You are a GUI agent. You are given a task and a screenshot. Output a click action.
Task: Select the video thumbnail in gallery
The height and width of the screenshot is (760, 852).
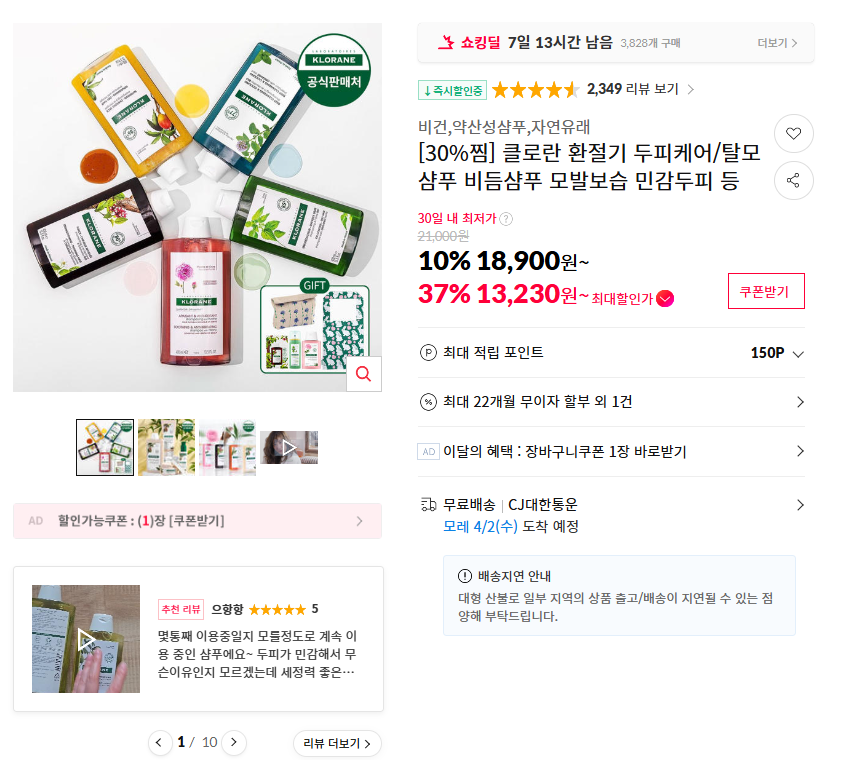click(x=289, y=447)
